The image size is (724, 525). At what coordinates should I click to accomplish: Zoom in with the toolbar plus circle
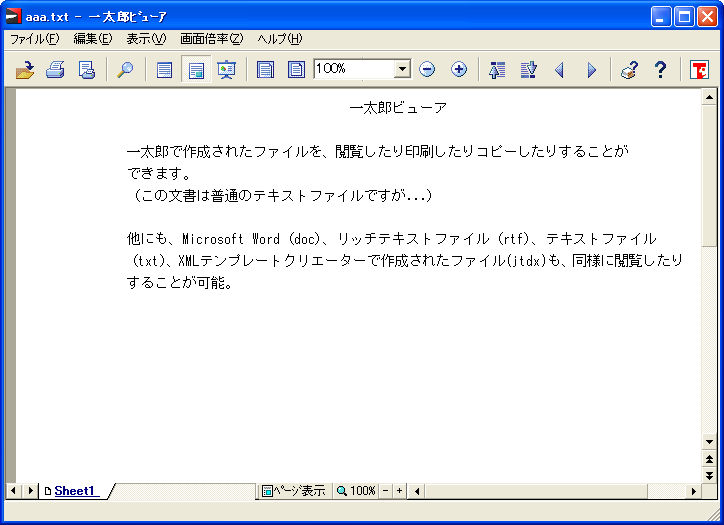459,70
